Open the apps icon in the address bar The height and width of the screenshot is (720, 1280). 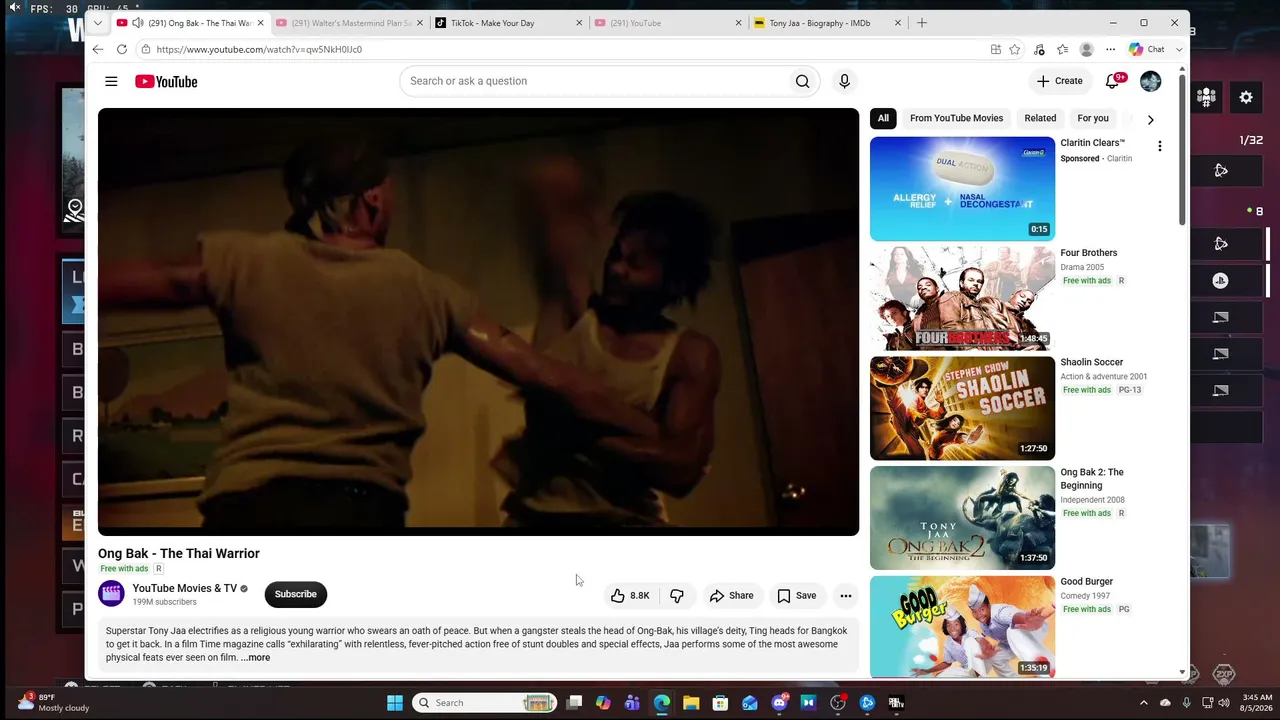tap(996, 49)
